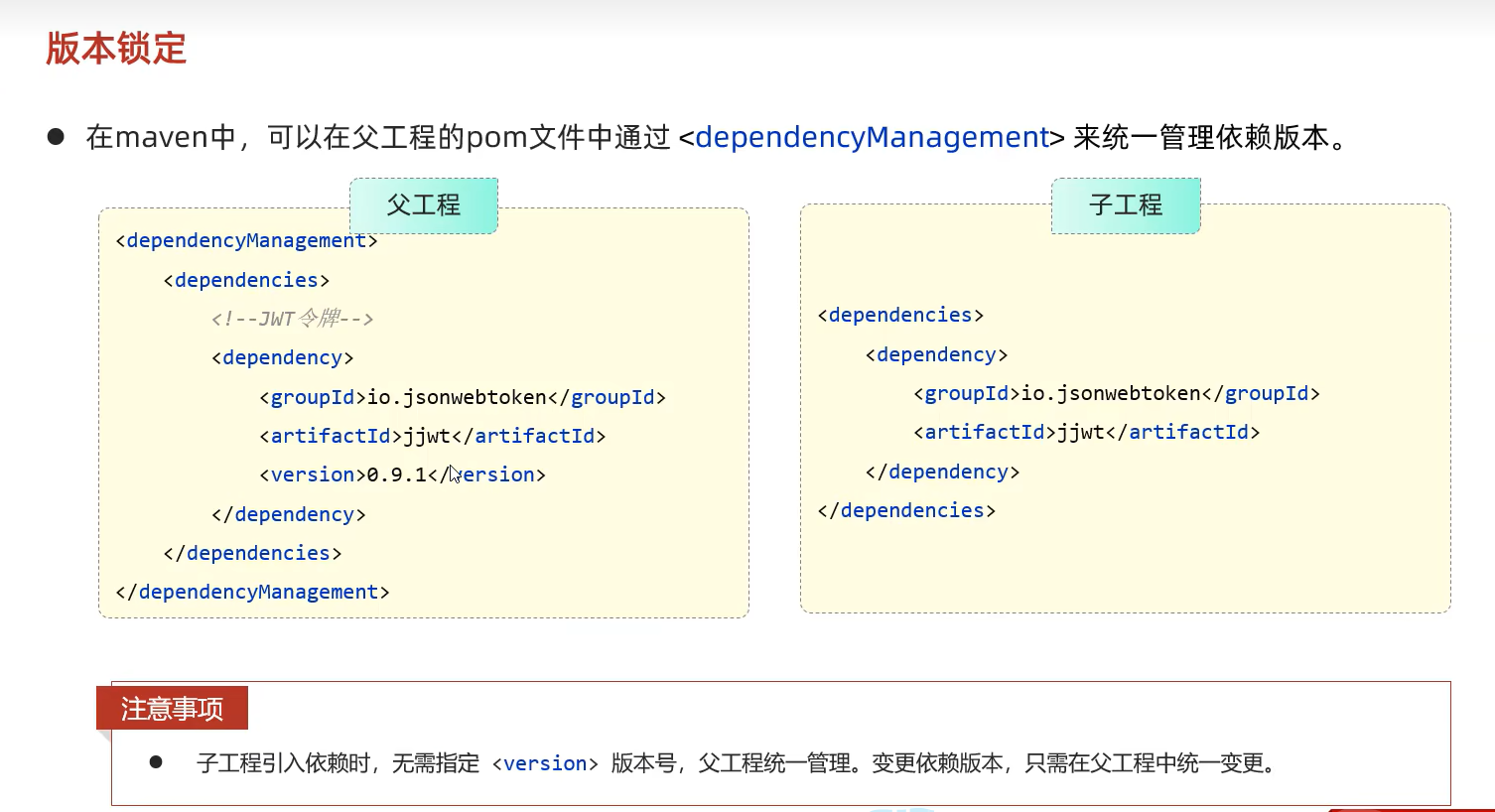
Task: Click the closing </dependencies> line in 子工程
Action: pyautogui.click(x=906, y=510)
